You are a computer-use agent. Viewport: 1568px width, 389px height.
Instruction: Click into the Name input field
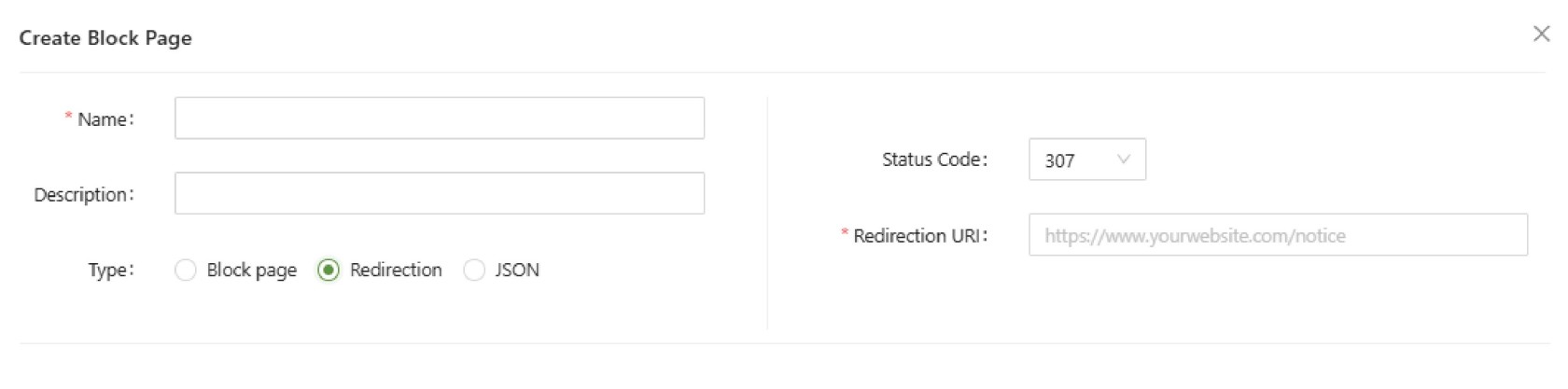pyautogui.click(x=439, y=118)
